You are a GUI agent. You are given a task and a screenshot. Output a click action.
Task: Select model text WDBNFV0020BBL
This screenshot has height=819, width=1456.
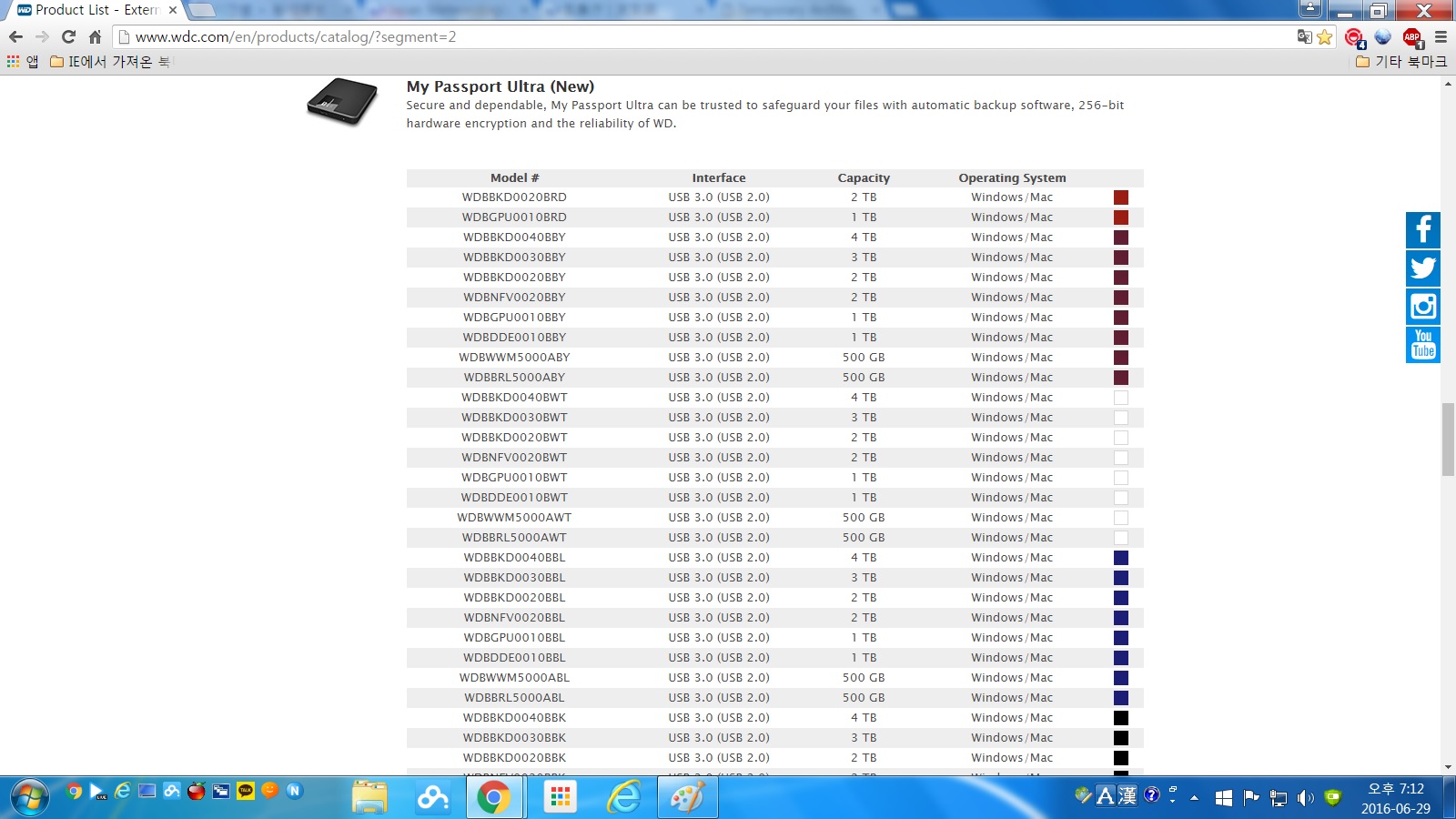coord(514,618)
